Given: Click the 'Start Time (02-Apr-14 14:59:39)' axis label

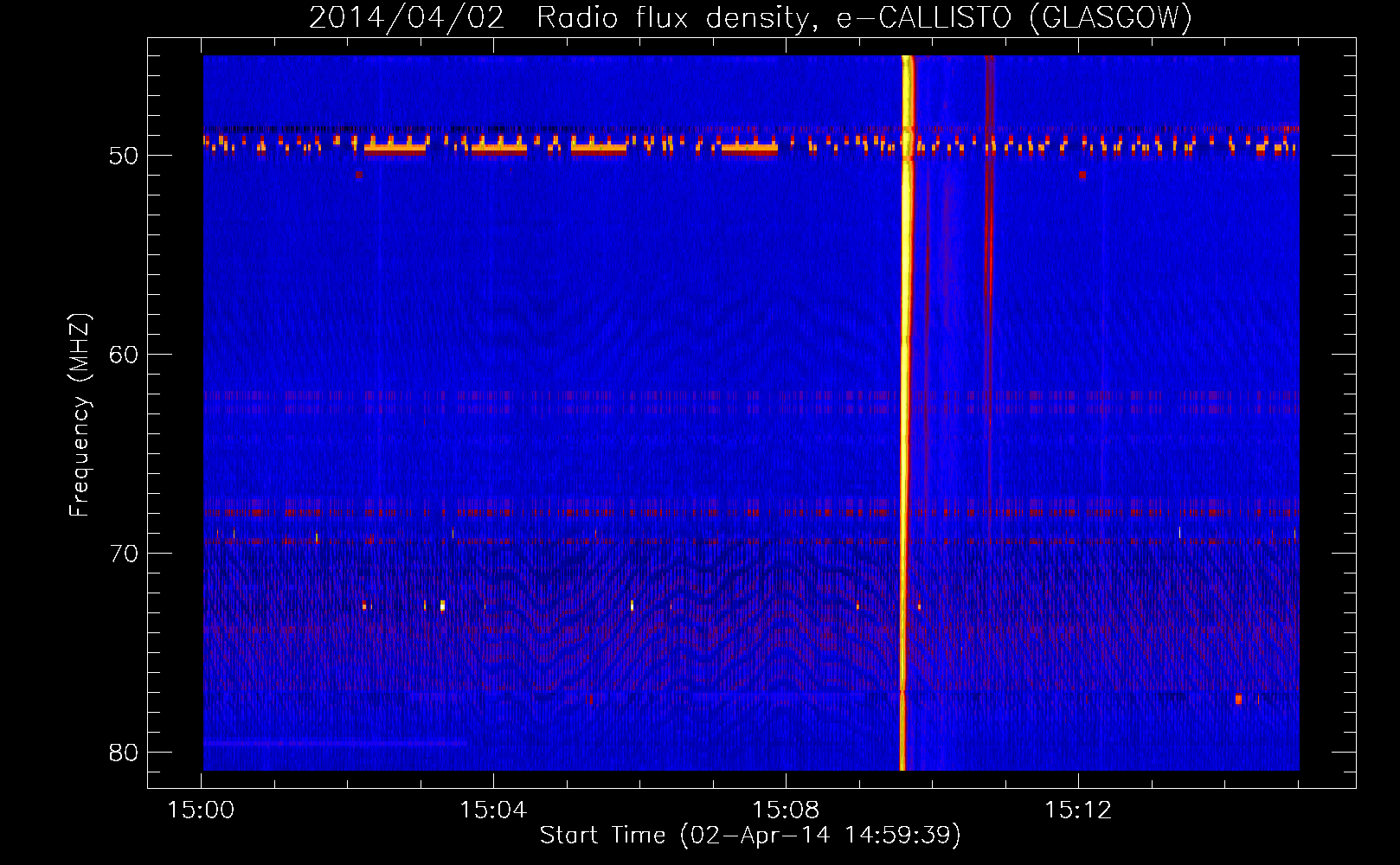Looking at the screenshot, I should tap(750, 835).
